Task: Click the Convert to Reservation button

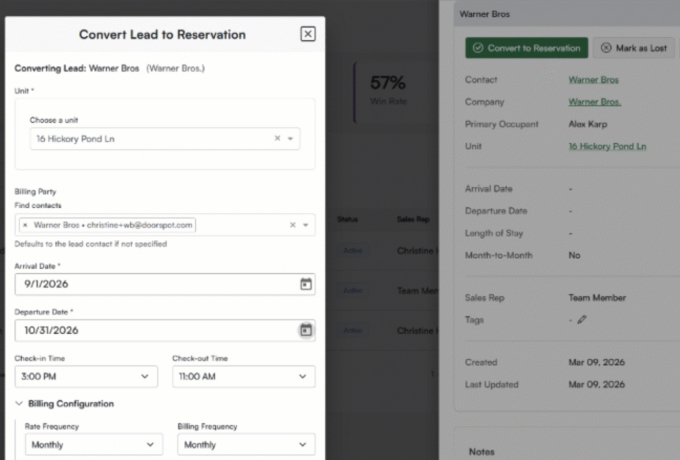Action: point(526,48)
